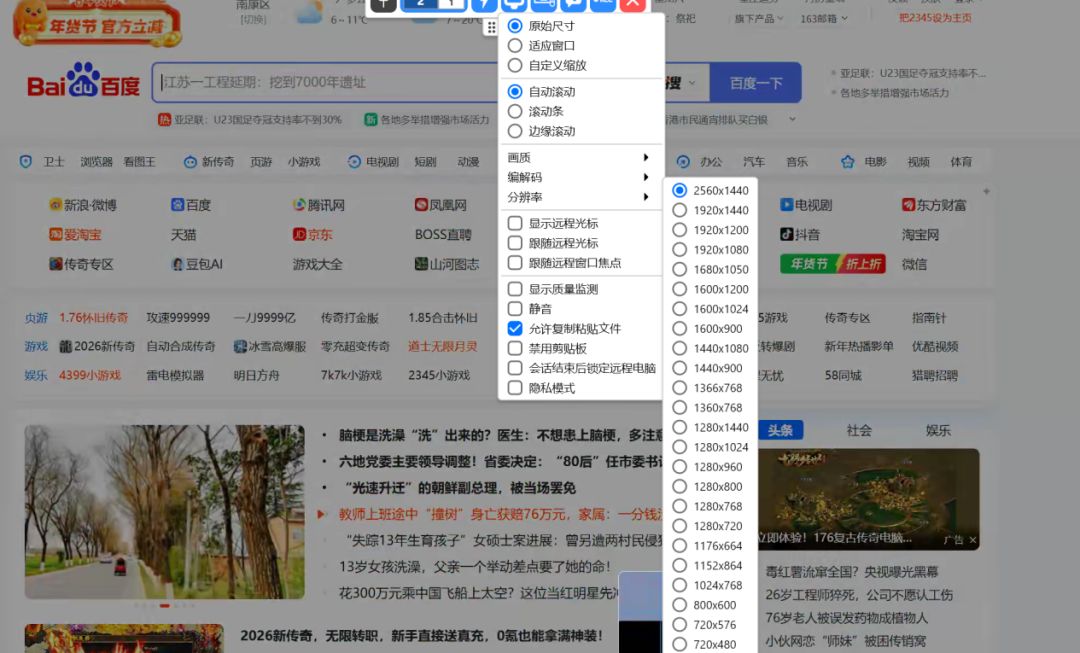Screen dimensions: 1080x653
Task: Click the Baidu logo
Action: [83, 81]
